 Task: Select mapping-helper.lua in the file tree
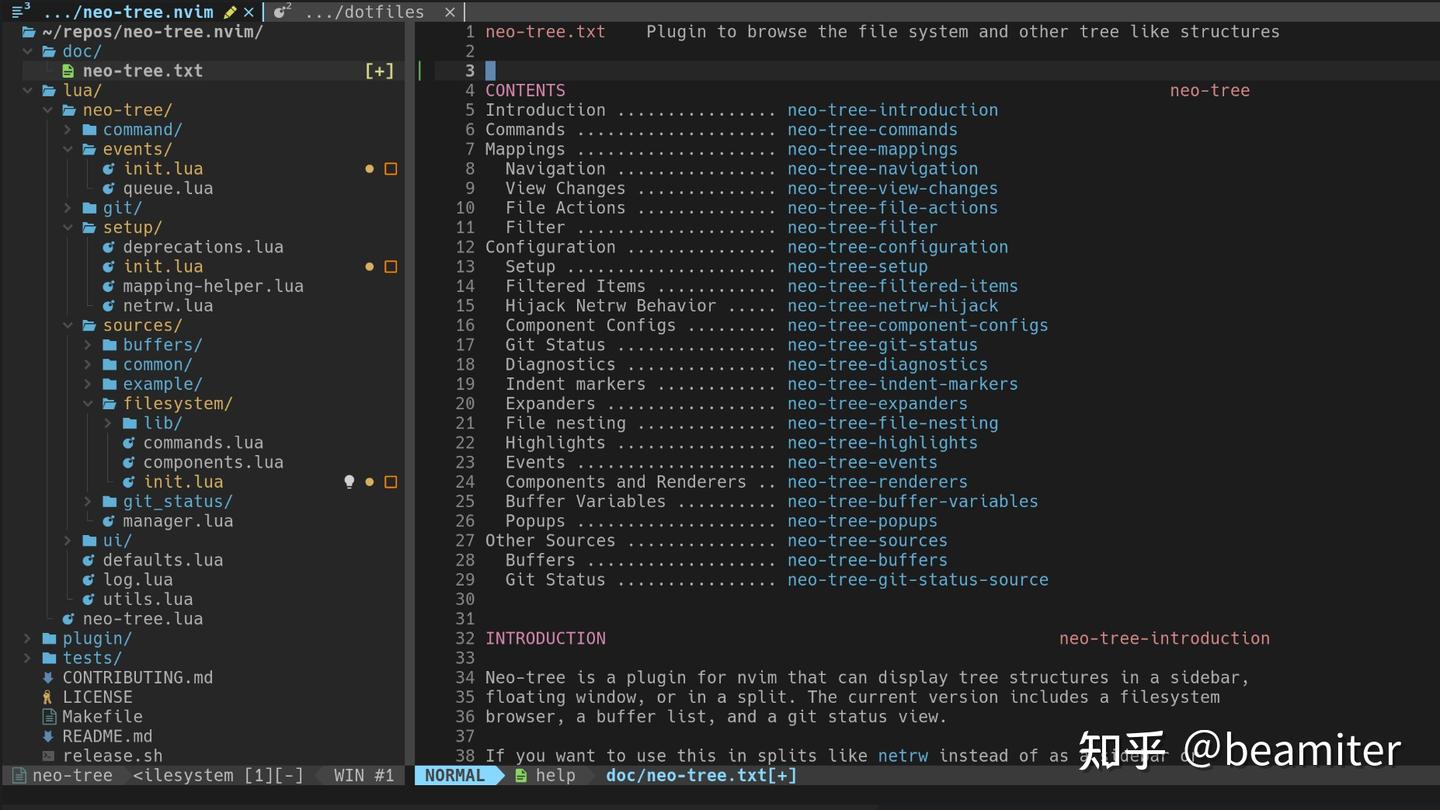pos(213,286)
